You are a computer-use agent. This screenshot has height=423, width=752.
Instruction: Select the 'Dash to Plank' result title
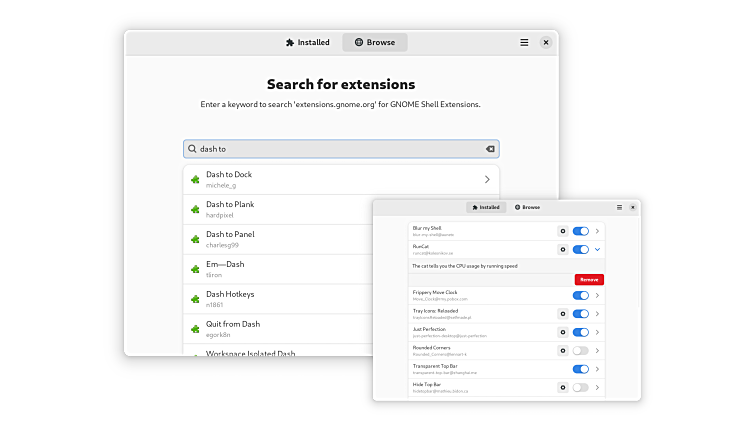pos(230,204)
